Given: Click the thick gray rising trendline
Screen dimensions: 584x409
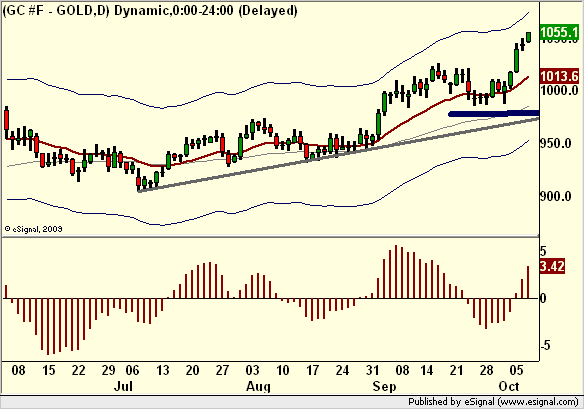Looking at the screenshot, I should pyautogui.click(x=338, y=155).
